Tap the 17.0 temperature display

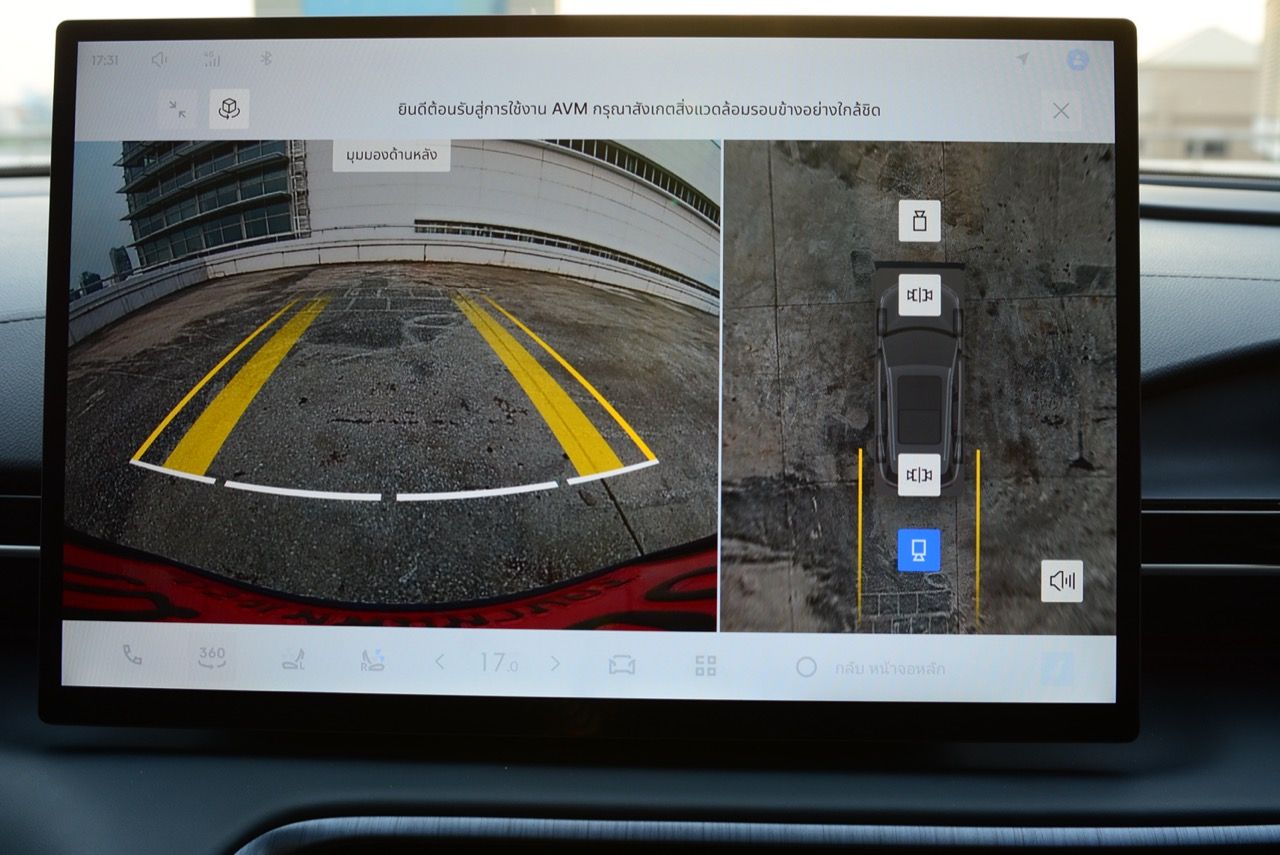(x=497, y=663)
